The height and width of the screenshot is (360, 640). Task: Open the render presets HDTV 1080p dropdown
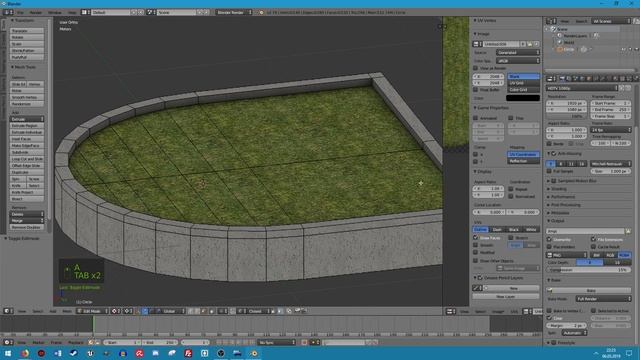coord(582,88)
